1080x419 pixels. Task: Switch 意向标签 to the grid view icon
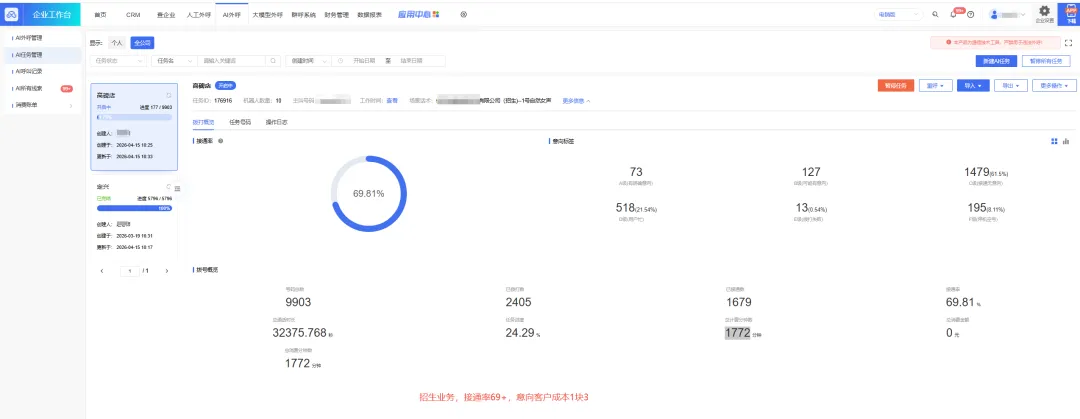click(1055, 141)
